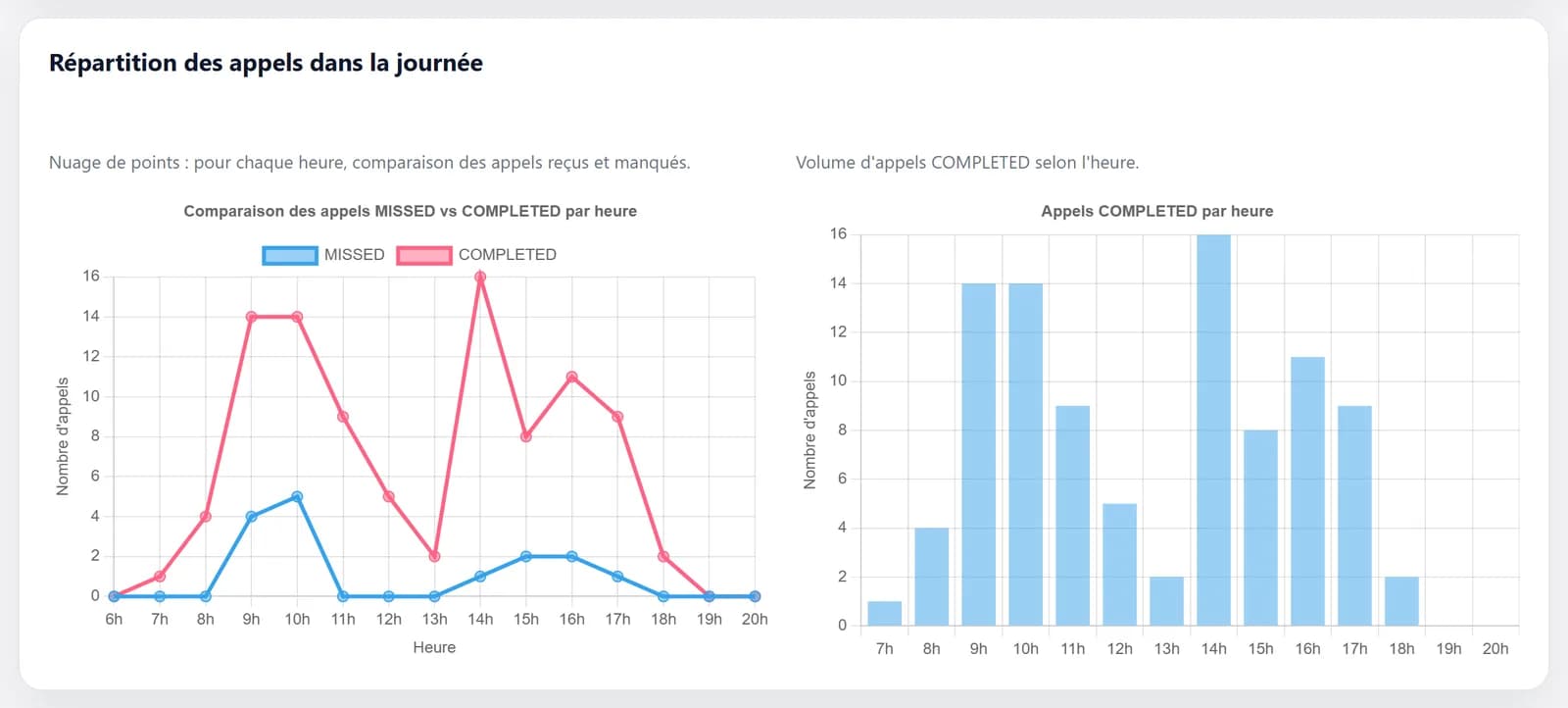The height and width of the screenshot is (708, 1568).
Task: Click the COMPLETED line point at 8h
Action: coord(205,516)
